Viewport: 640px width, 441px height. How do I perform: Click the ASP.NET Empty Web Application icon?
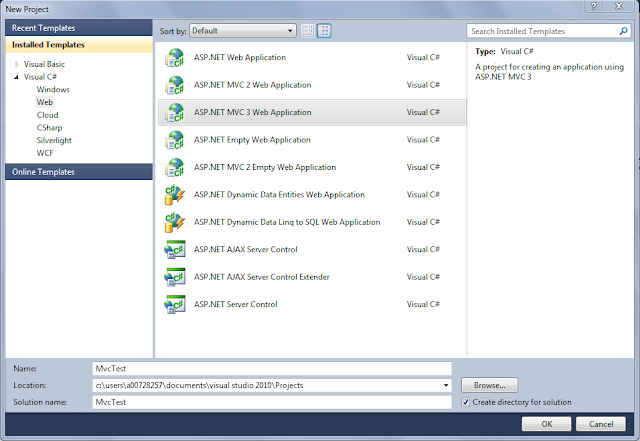click(x=175, y=140)
